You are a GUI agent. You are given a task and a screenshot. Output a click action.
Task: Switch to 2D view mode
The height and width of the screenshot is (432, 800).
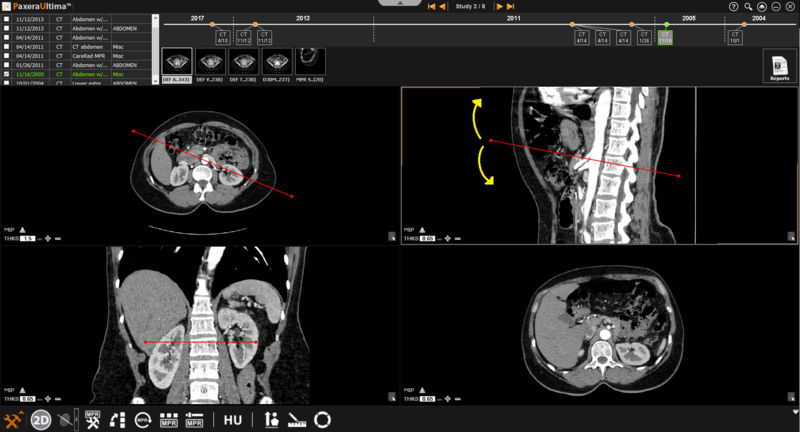click(x=41, y=420)
